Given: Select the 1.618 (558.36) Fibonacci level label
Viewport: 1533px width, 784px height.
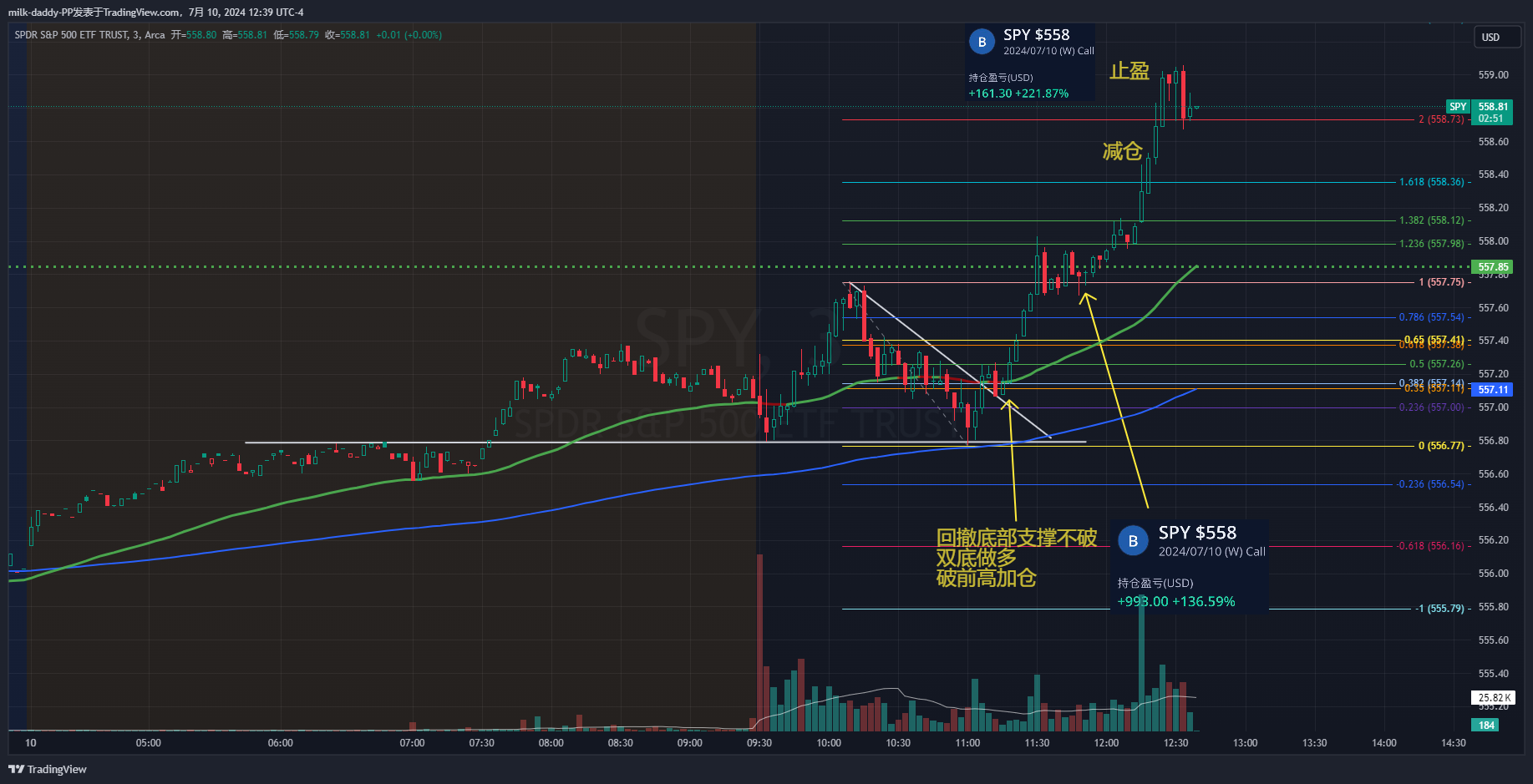Looking at the screenshot, I should coord(1431,182).
